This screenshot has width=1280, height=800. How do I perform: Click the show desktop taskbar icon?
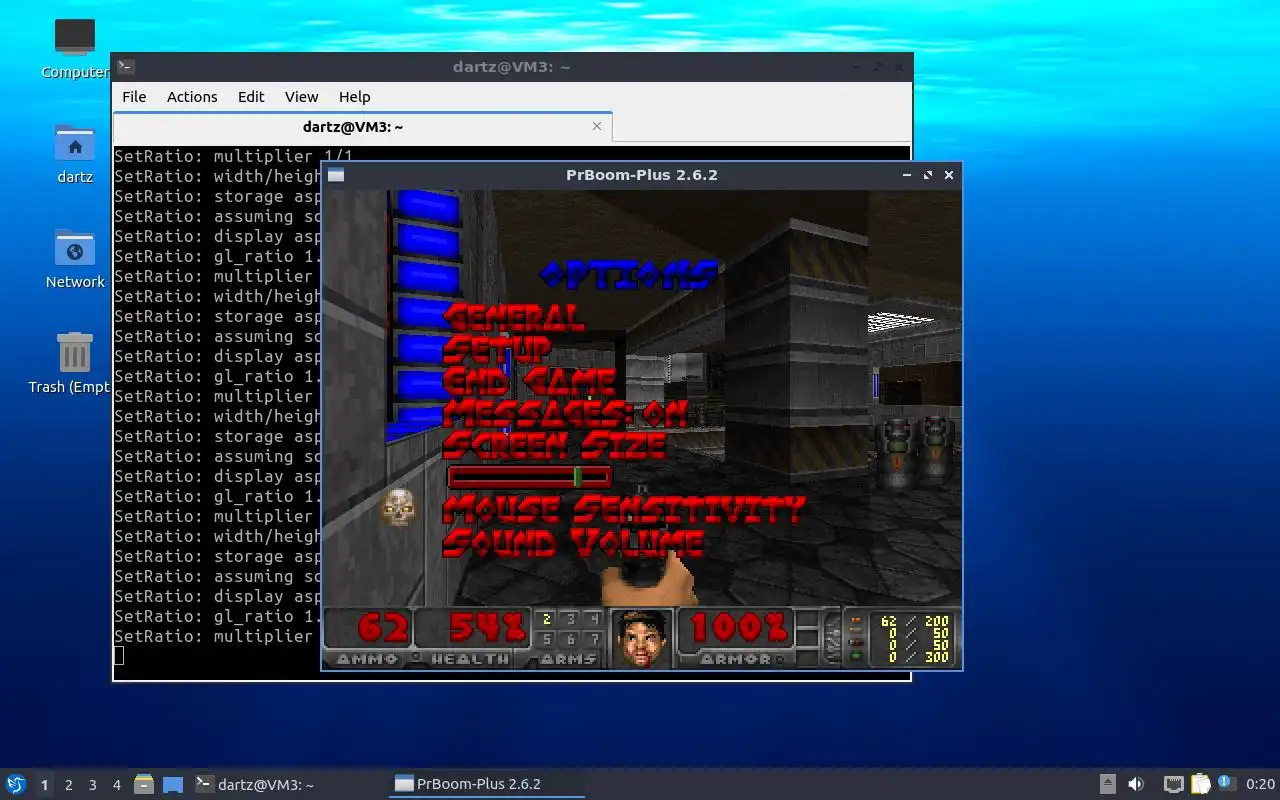pos(173,784)
